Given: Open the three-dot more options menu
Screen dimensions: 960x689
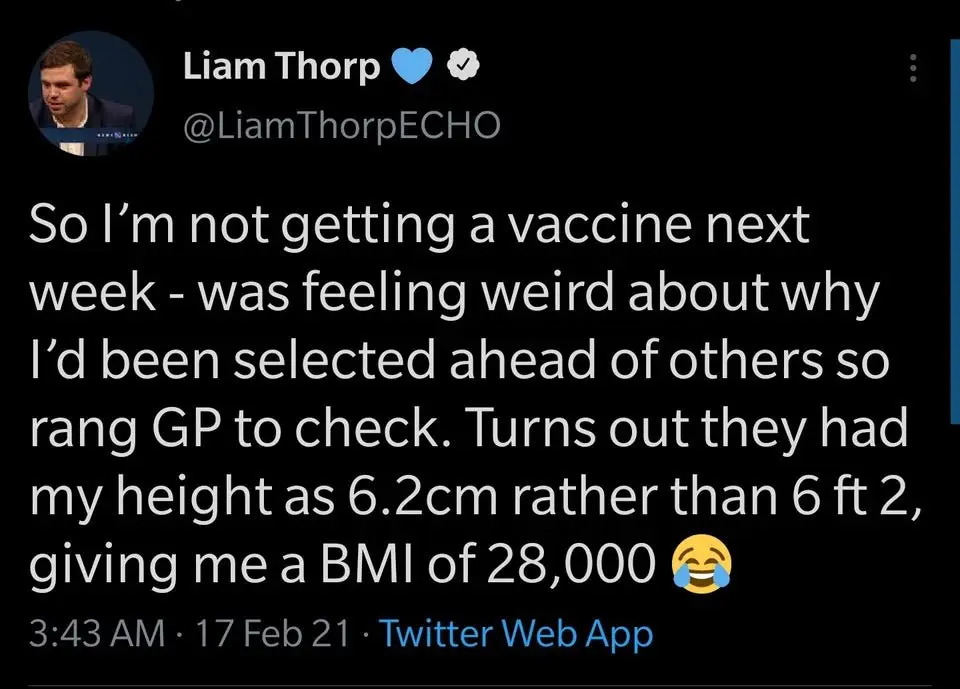Looking at the screenshot, I should coord(913,68).
